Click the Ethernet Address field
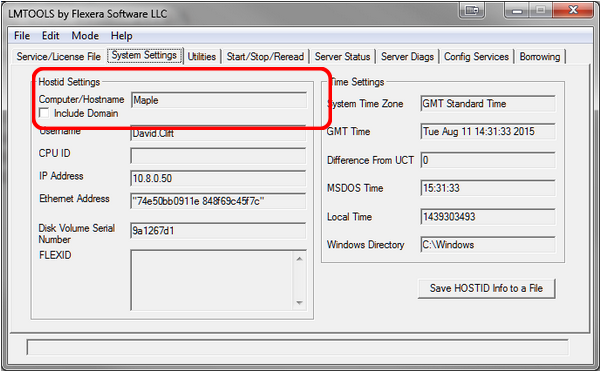Viewport: 601px width, 371px height. [218, 201]
